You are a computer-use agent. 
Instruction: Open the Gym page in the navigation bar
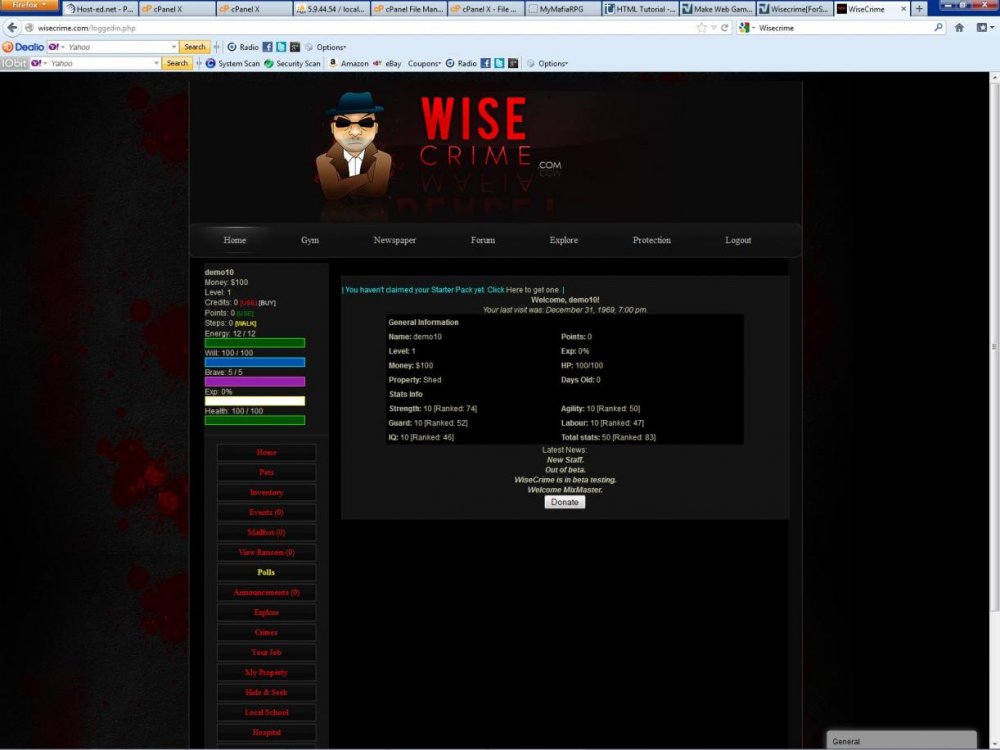pyautogui.click(x=310, y=240)
